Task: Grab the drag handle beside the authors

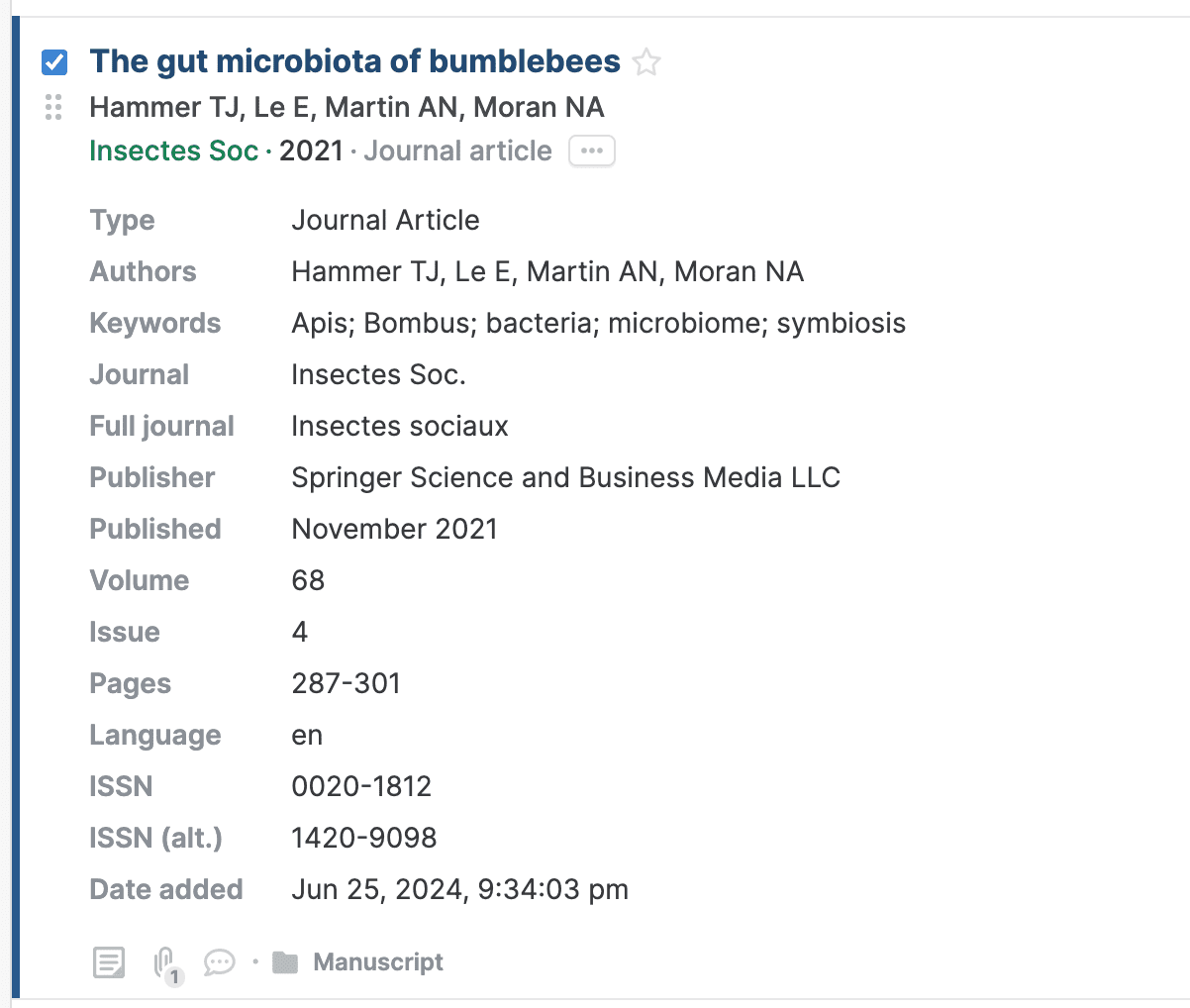Action: (54, 107)
